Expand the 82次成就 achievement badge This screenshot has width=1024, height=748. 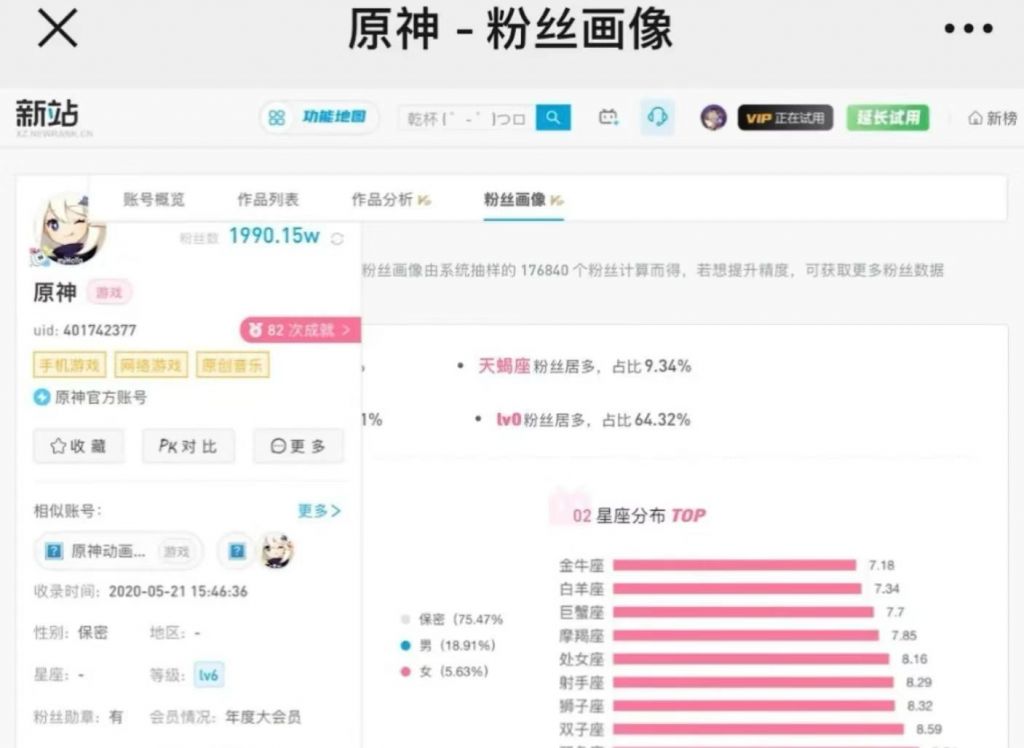(300, 329)
